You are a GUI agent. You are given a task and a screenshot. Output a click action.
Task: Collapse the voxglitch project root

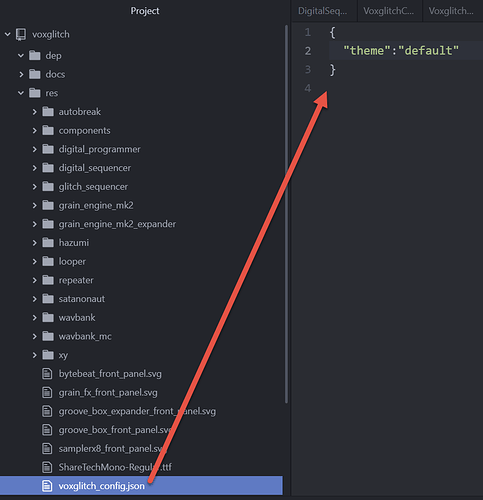(7, 34)
